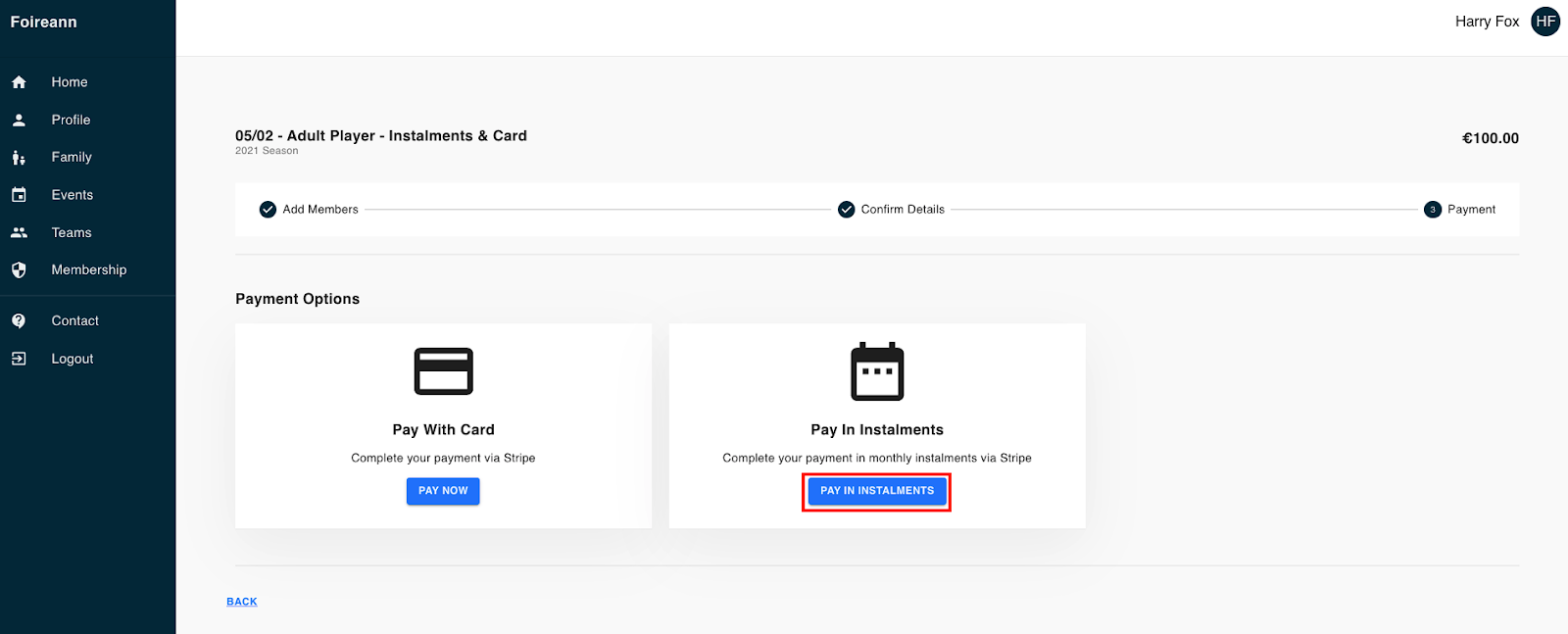Click the PAY IN INSTALMENTS button

pos(877,491)
